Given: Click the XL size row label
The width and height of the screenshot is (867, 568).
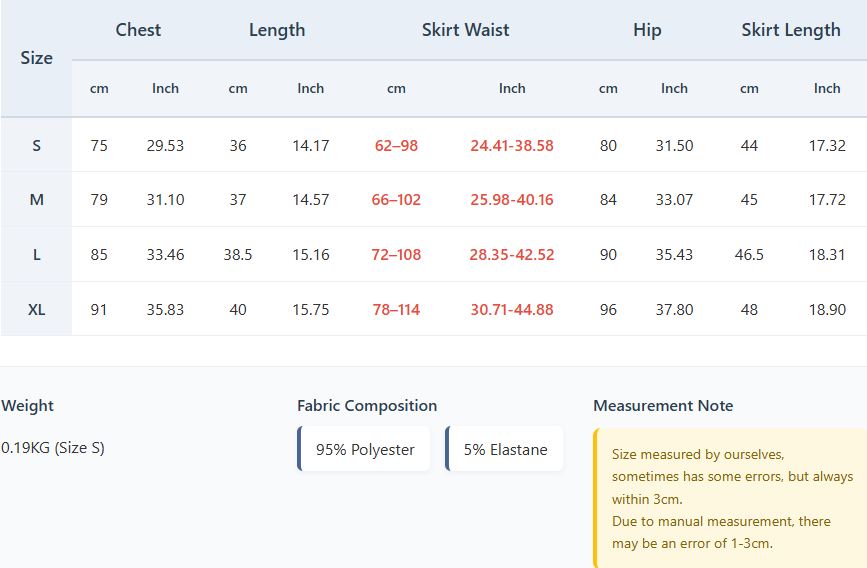Looking at the screenshot, I should click(37, 310).
